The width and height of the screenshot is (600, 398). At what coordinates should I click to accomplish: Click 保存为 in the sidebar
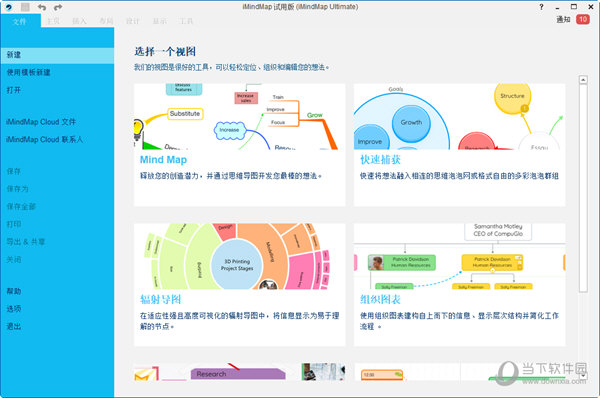(x=17, y=189)
